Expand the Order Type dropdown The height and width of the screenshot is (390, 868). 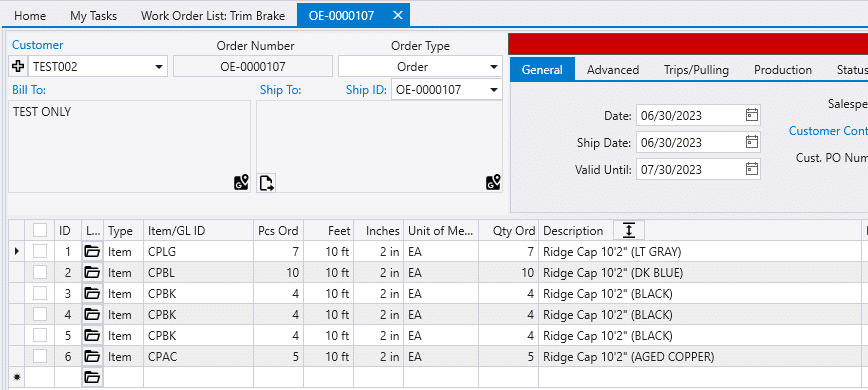[494, 67]
